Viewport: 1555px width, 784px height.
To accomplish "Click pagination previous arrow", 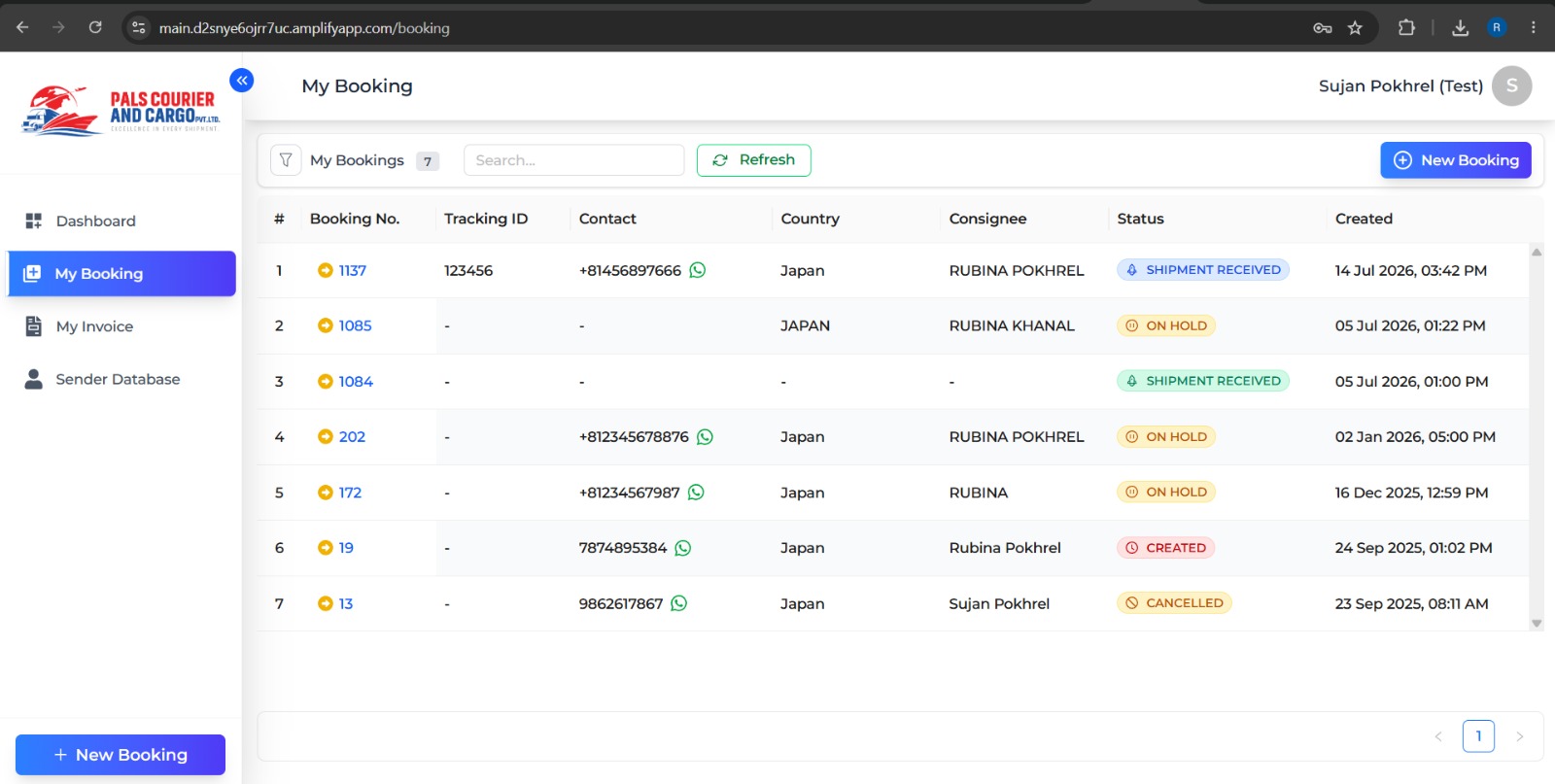I will tap(1438, 736).
